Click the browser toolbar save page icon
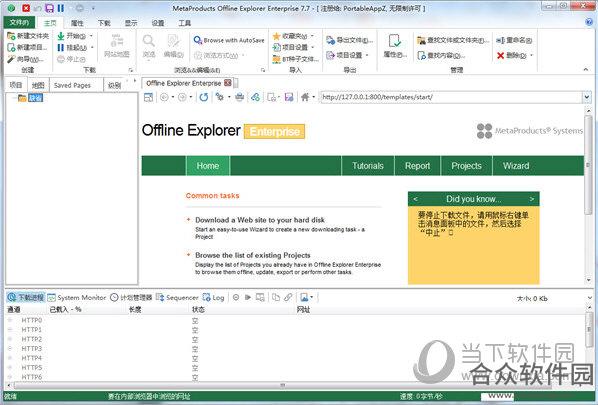Screen dimensions: 598x405 [289, 97]
